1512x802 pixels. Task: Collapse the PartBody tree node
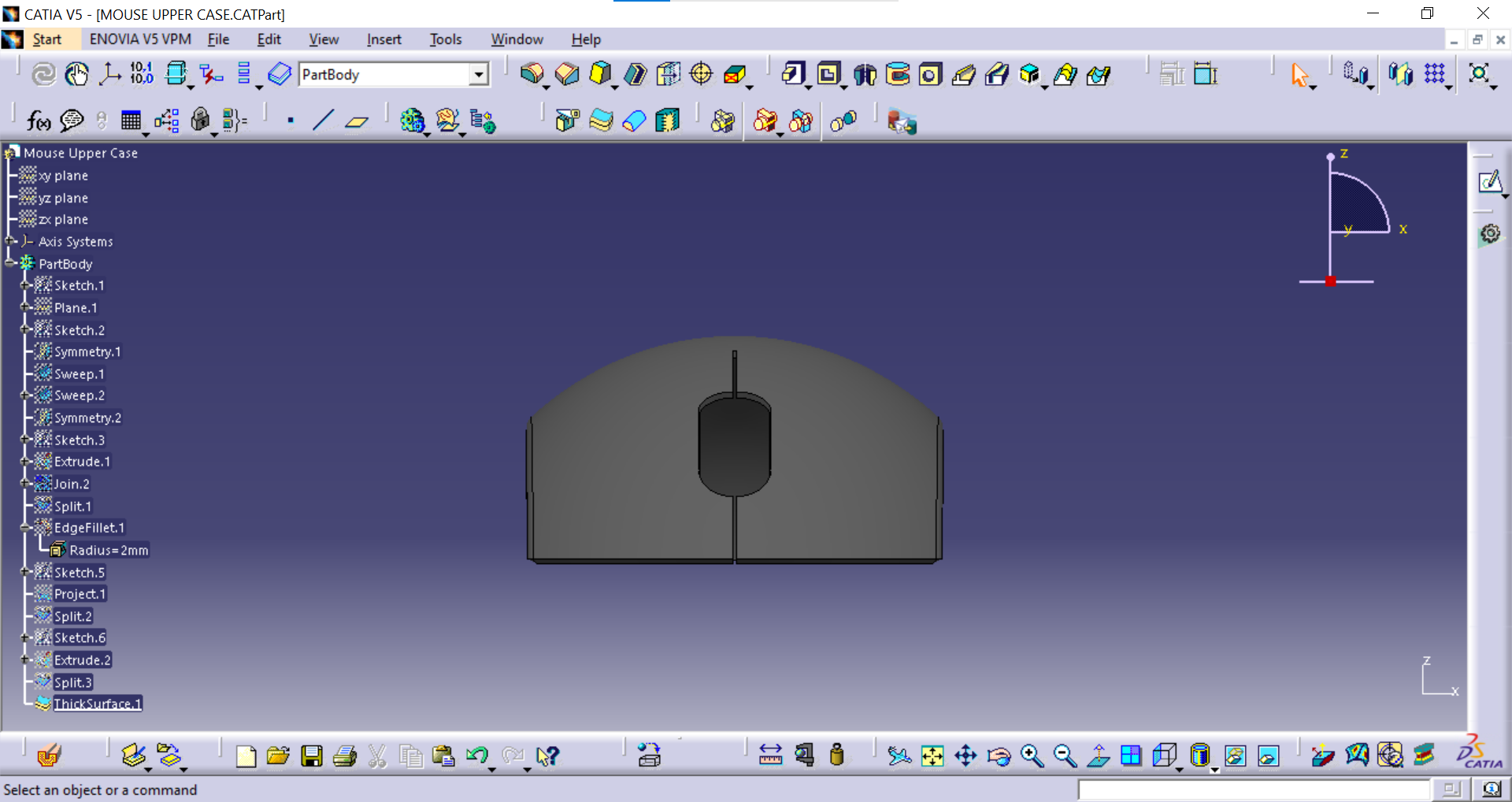[x=10, y=263]
